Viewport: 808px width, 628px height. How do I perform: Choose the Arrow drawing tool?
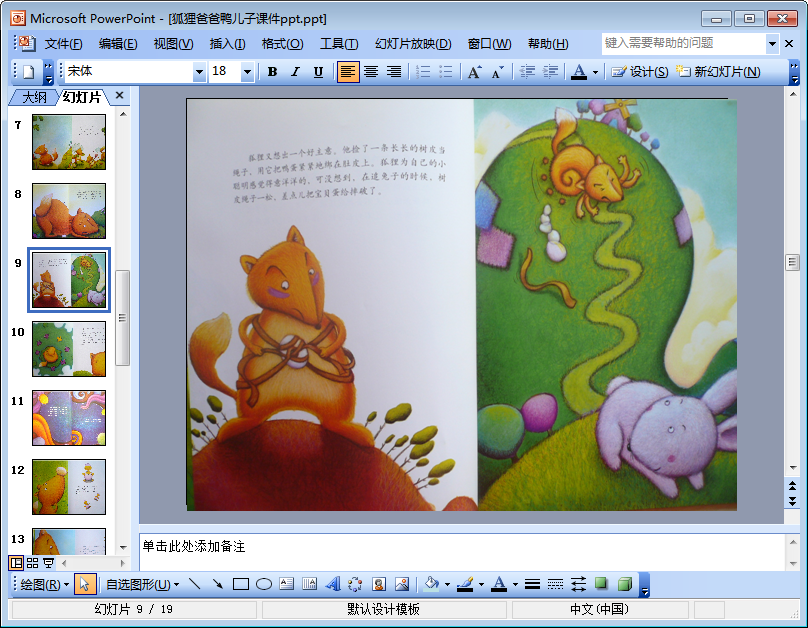tap(217, 584)
